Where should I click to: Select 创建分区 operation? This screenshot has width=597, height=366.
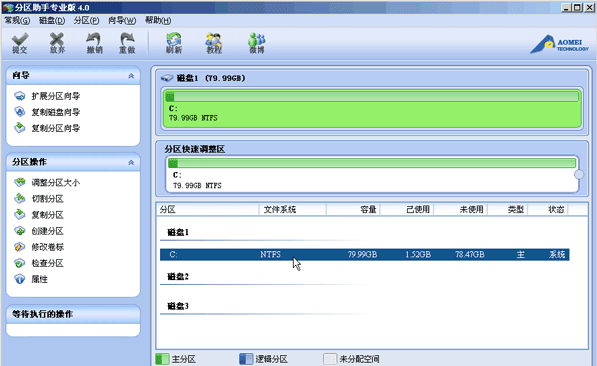47,231
